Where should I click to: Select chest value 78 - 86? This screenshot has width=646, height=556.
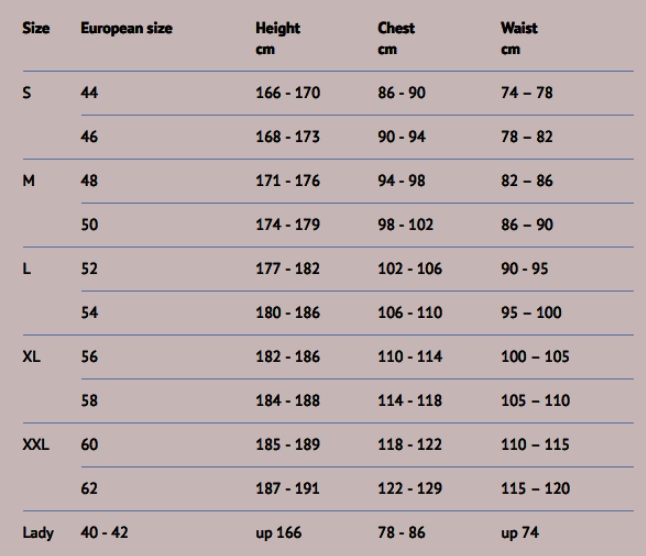point(401,533)
